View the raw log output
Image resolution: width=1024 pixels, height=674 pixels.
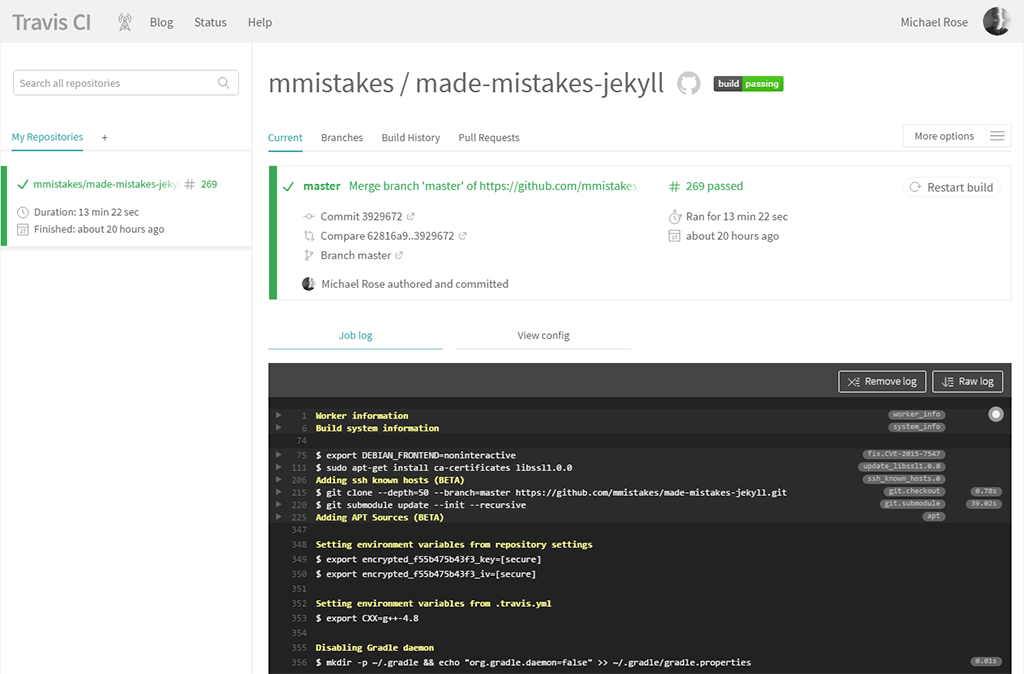tap(967, 381)
